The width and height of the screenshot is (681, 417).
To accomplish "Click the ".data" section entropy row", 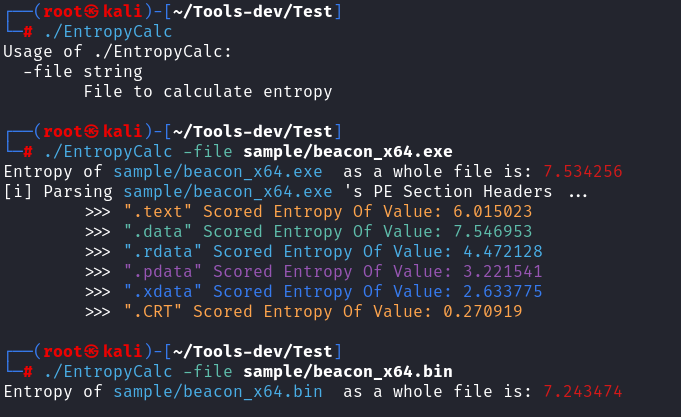I will coord(308,232).
